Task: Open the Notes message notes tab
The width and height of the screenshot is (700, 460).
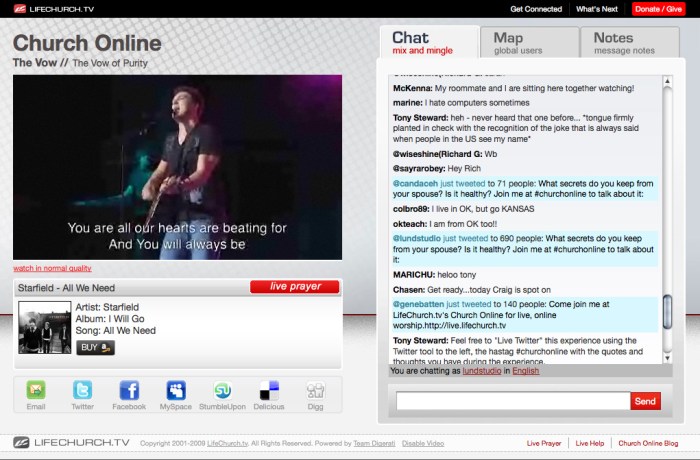Action: coord(630,42)
